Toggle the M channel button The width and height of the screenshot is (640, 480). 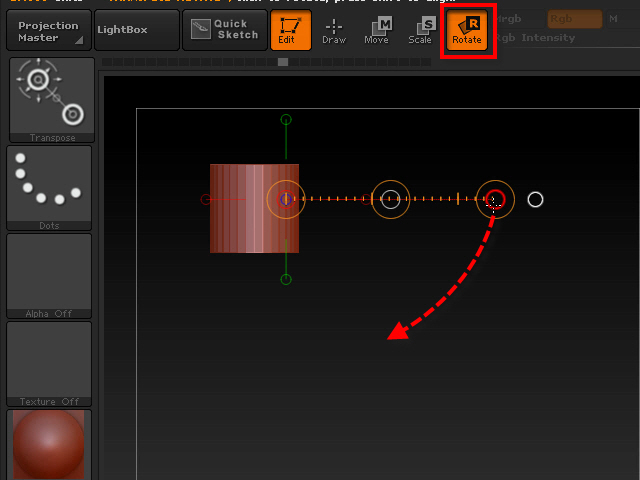click(x=613, y=19)
